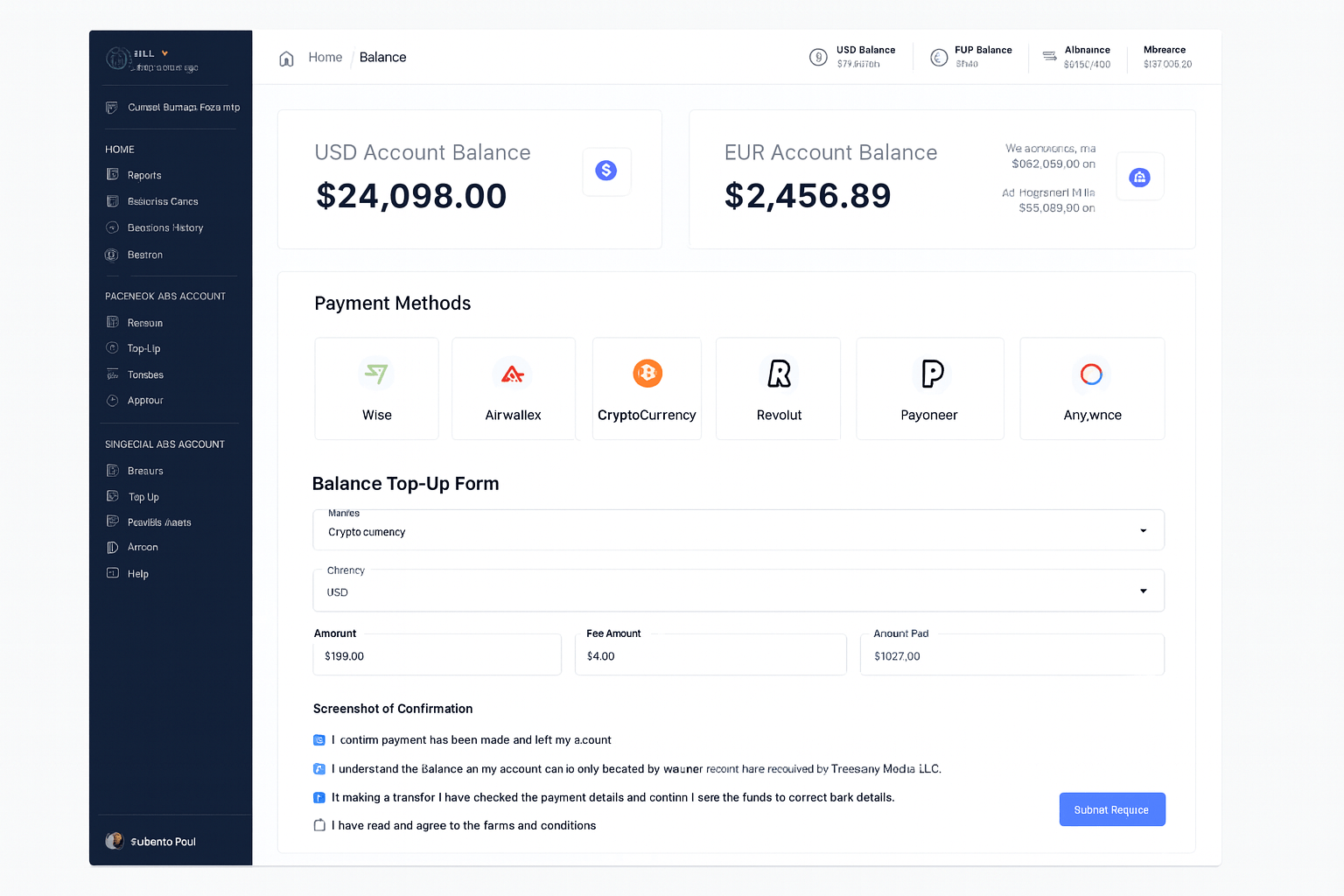Open the Crypto currency method dropdown

click(x=738, y=531)
